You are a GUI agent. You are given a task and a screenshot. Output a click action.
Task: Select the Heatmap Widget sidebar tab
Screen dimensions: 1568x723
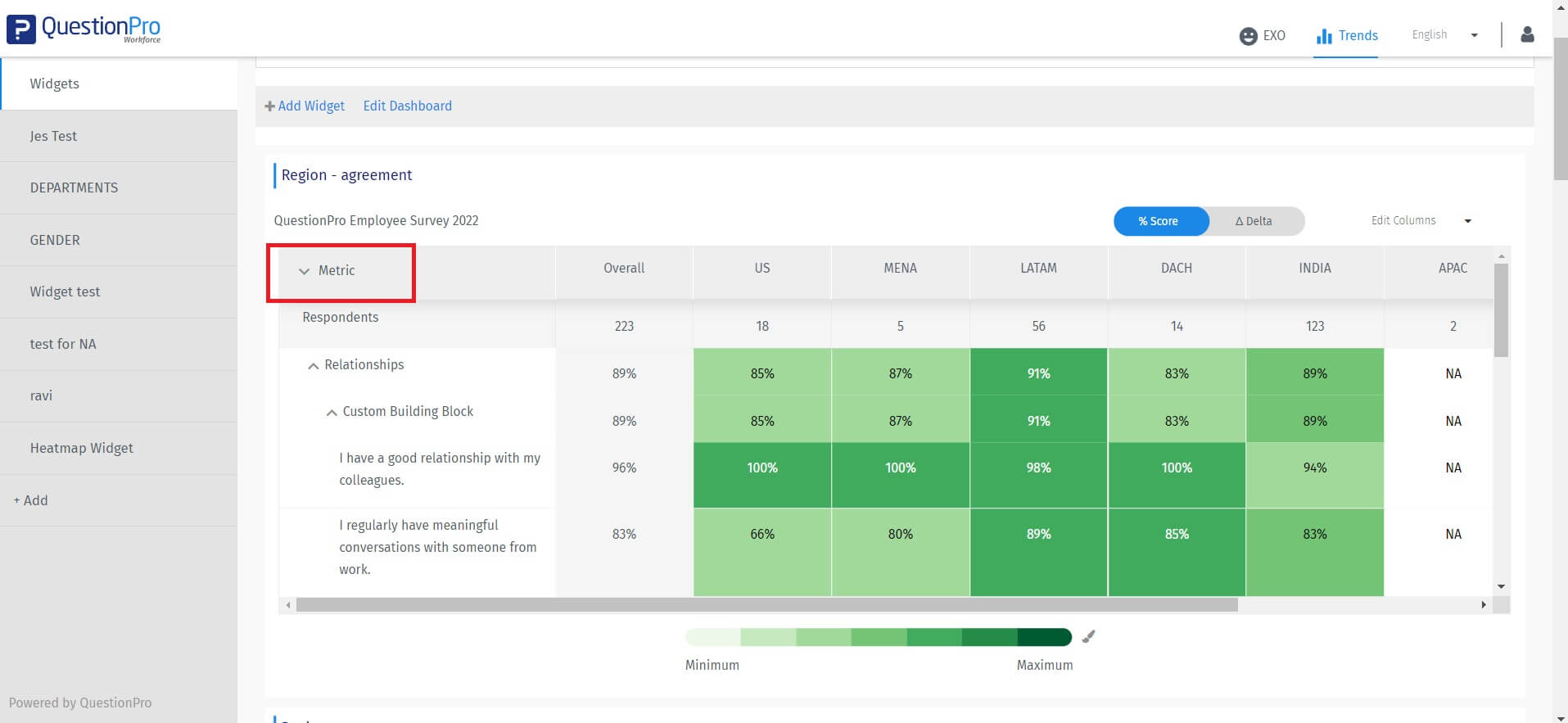81,448
